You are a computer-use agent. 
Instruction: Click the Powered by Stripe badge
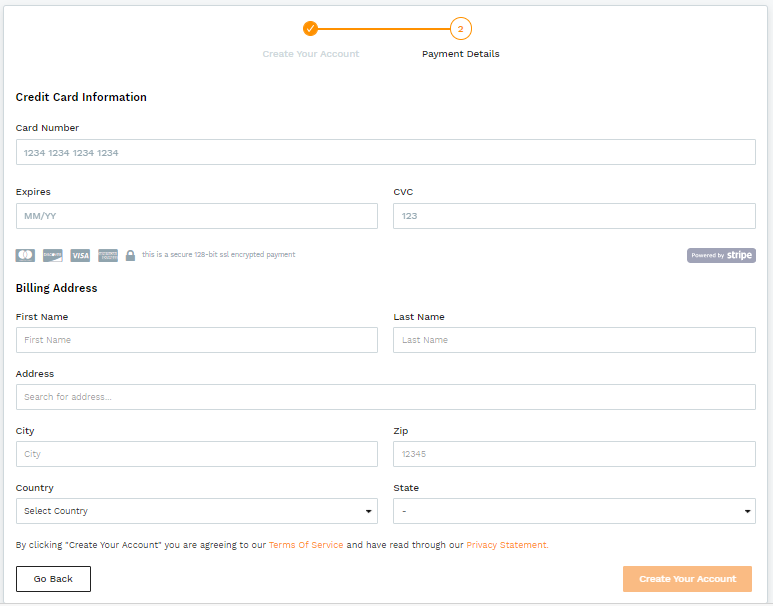[x=721, y=255]
